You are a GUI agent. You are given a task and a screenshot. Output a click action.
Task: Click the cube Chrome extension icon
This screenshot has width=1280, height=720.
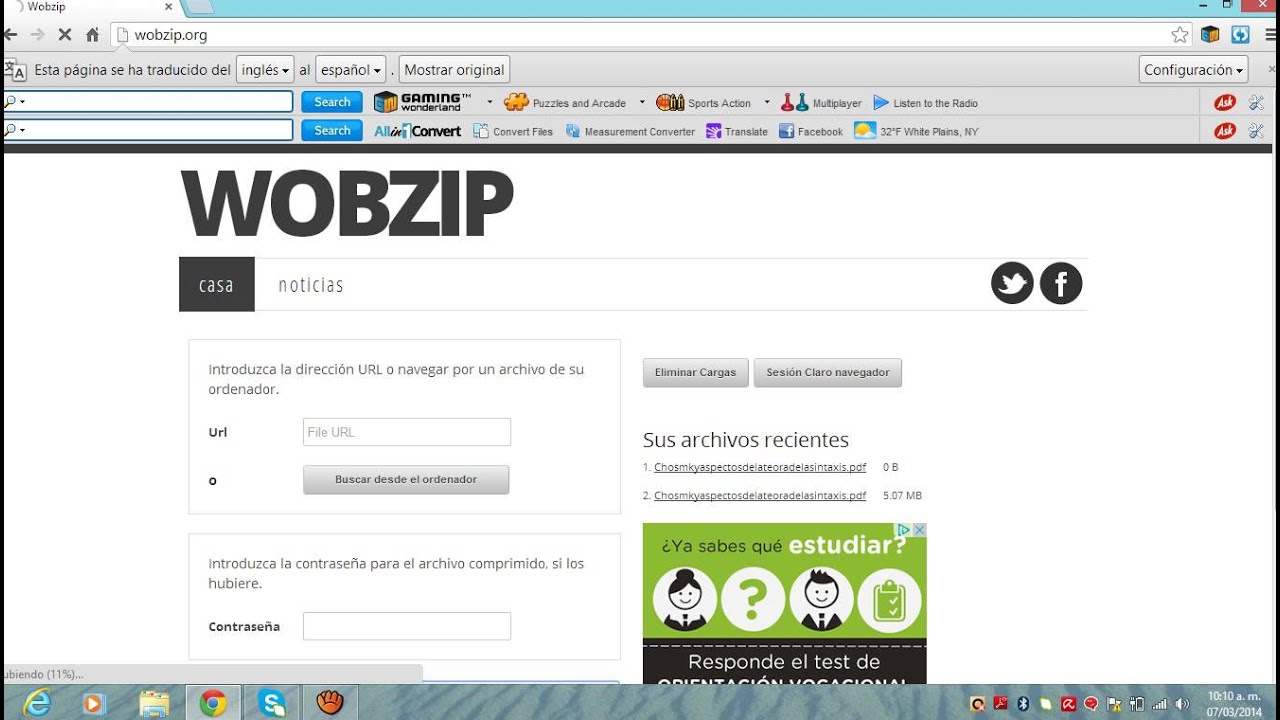click(x=1210, y=35)
